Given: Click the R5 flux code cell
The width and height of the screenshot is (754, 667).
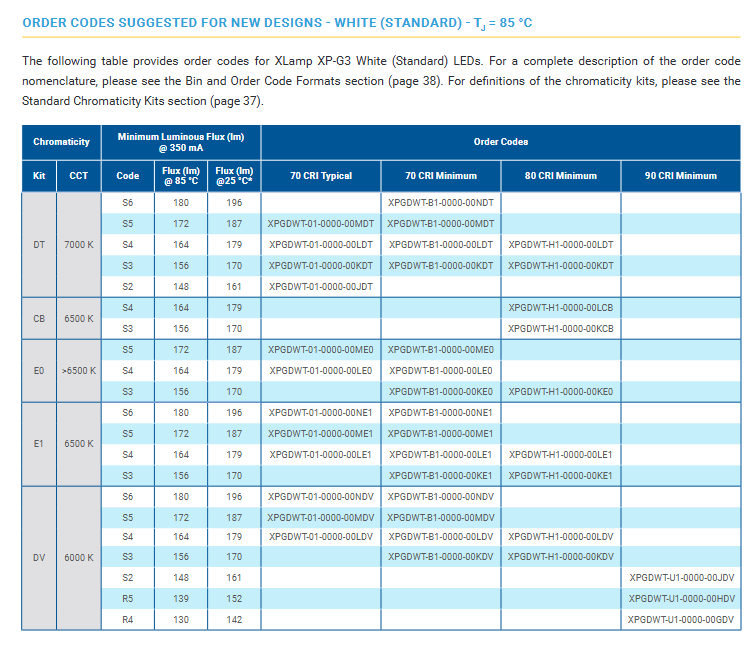Looking at the screenshot, I should click(127, 599).
